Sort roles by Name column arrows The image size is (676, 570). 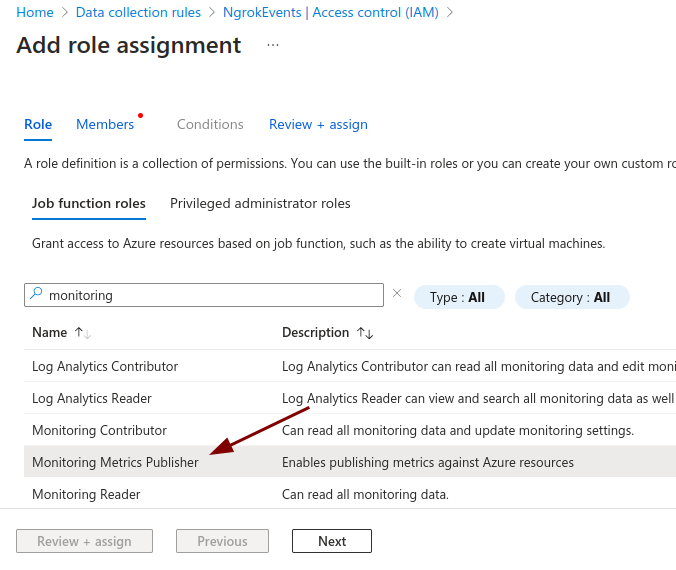(83, 333)
